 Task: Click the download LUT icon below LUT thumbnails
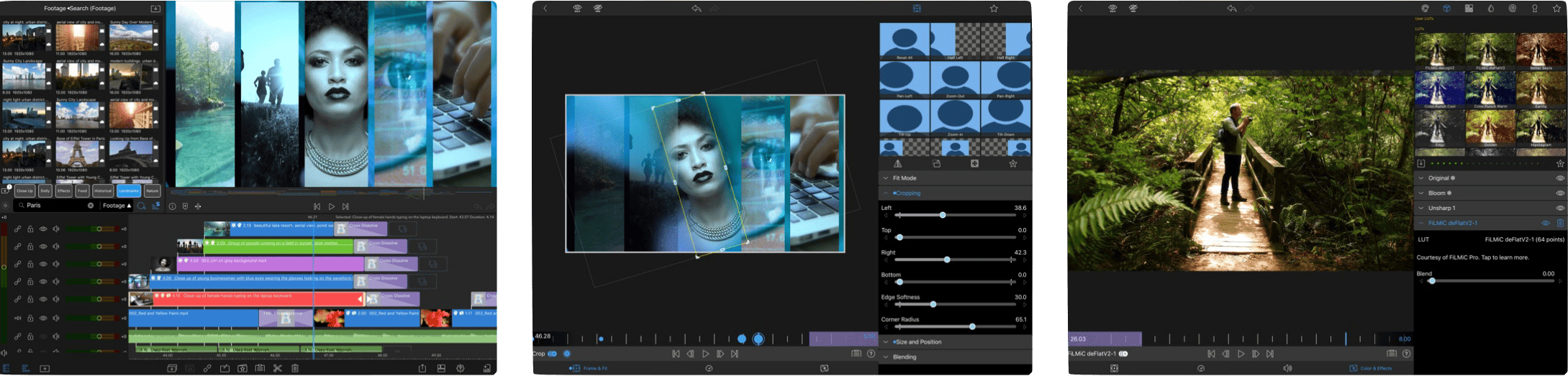(1421, 164)
